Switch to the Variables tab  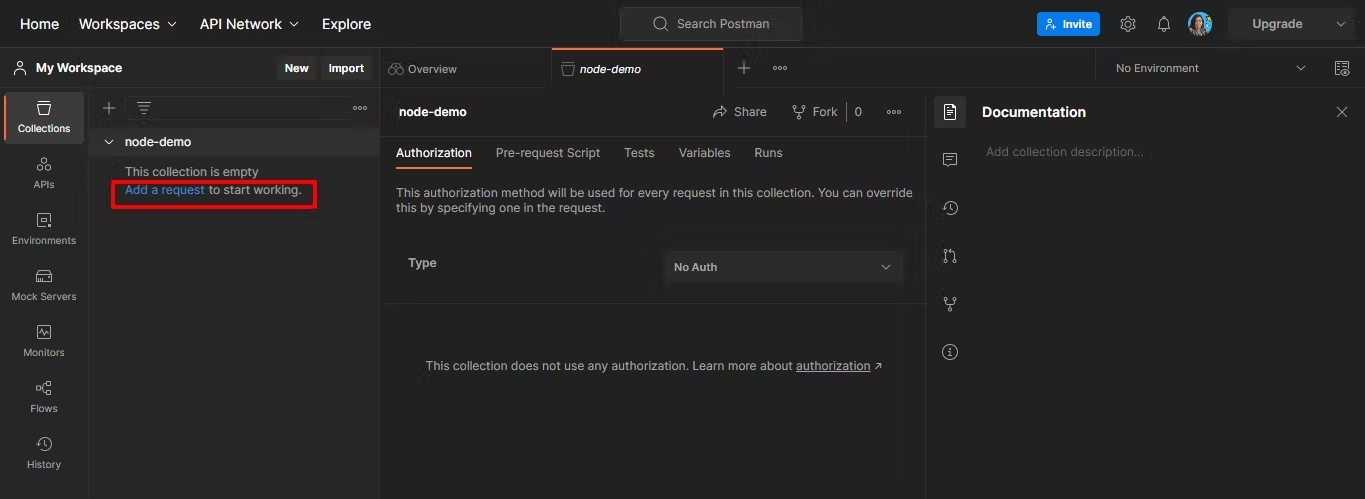tap(704, 153)
